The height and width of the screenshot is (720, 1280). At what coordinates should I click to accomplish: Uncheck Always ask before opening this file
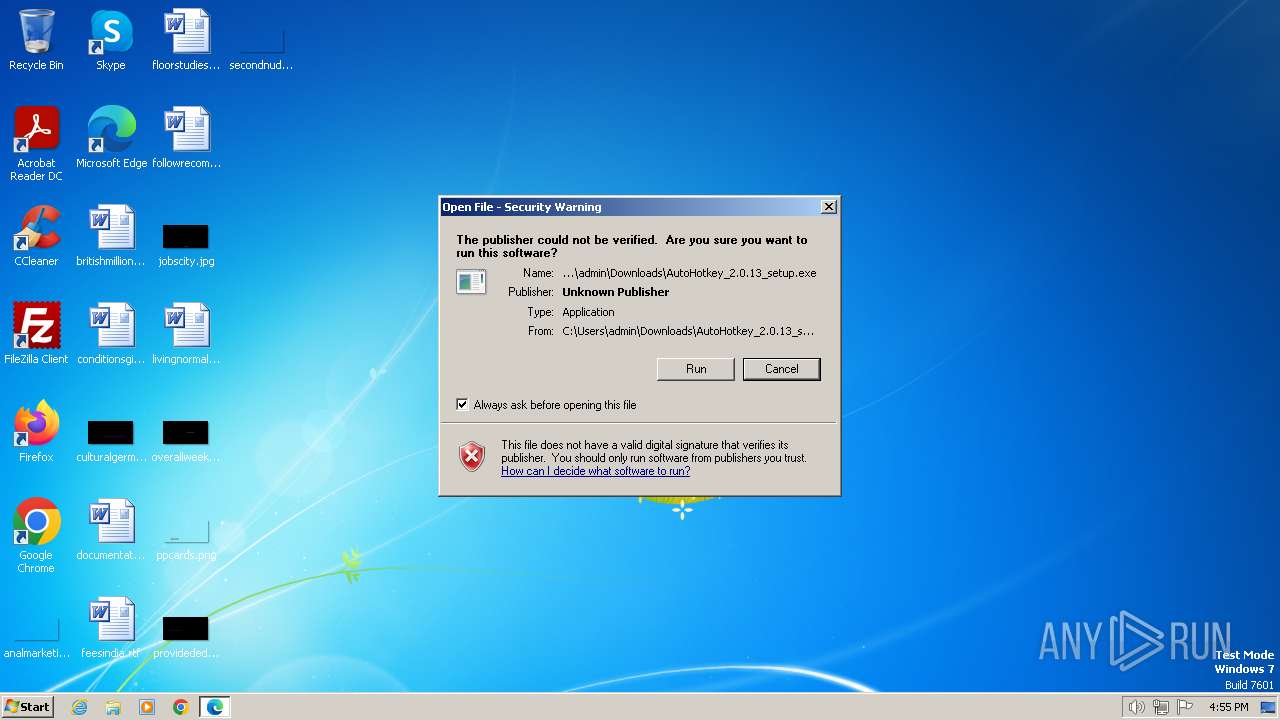pyautogui.click(x=462, y=405)
